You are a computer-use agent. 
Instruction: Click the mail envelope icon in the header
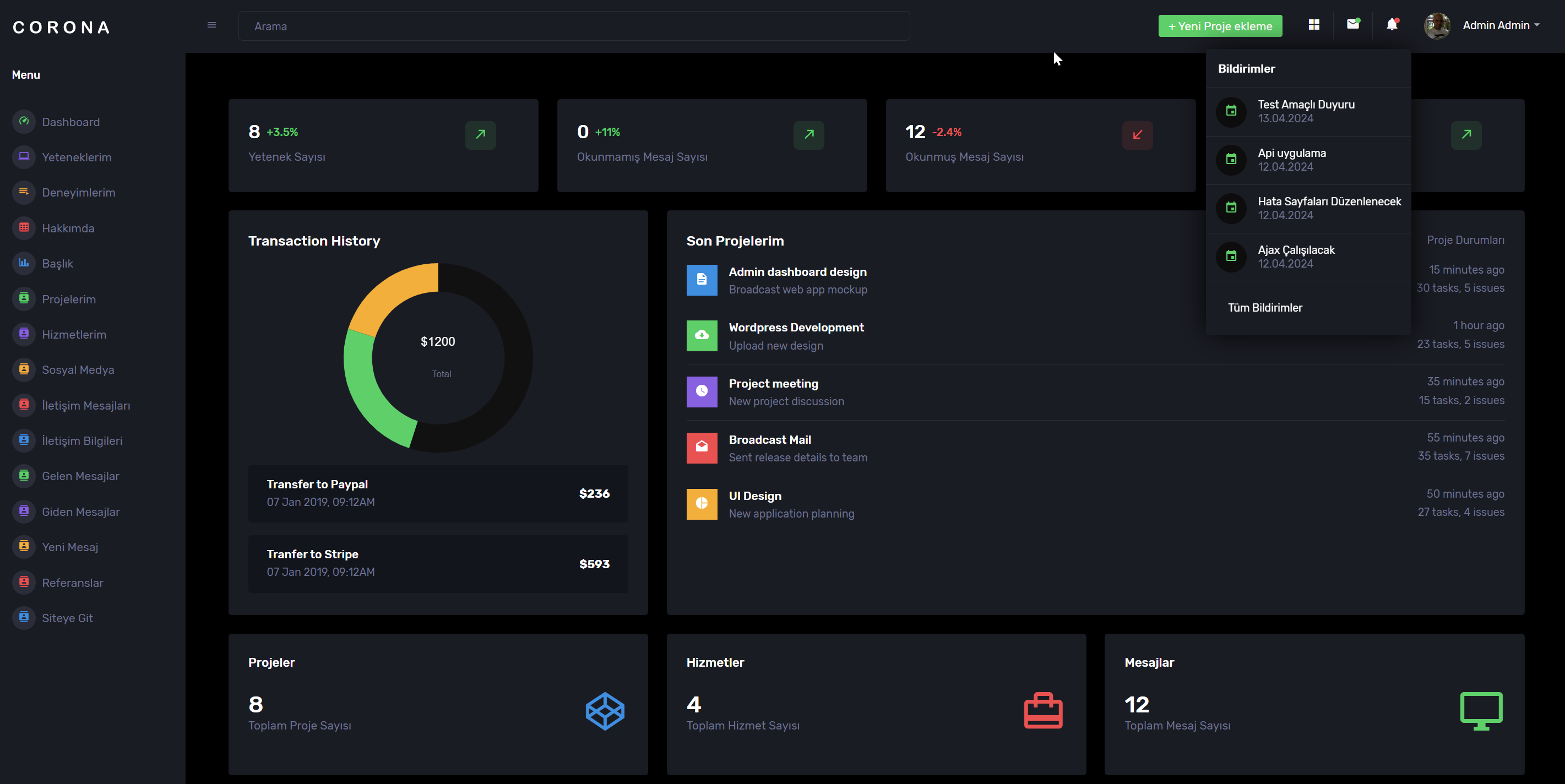(1352, 24)
